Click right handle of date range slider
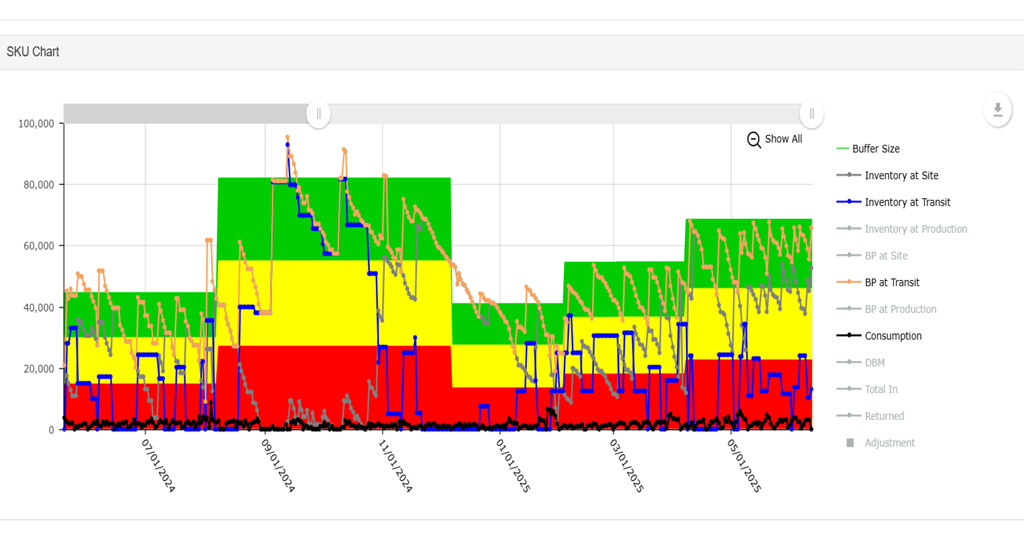 [812, 113]
